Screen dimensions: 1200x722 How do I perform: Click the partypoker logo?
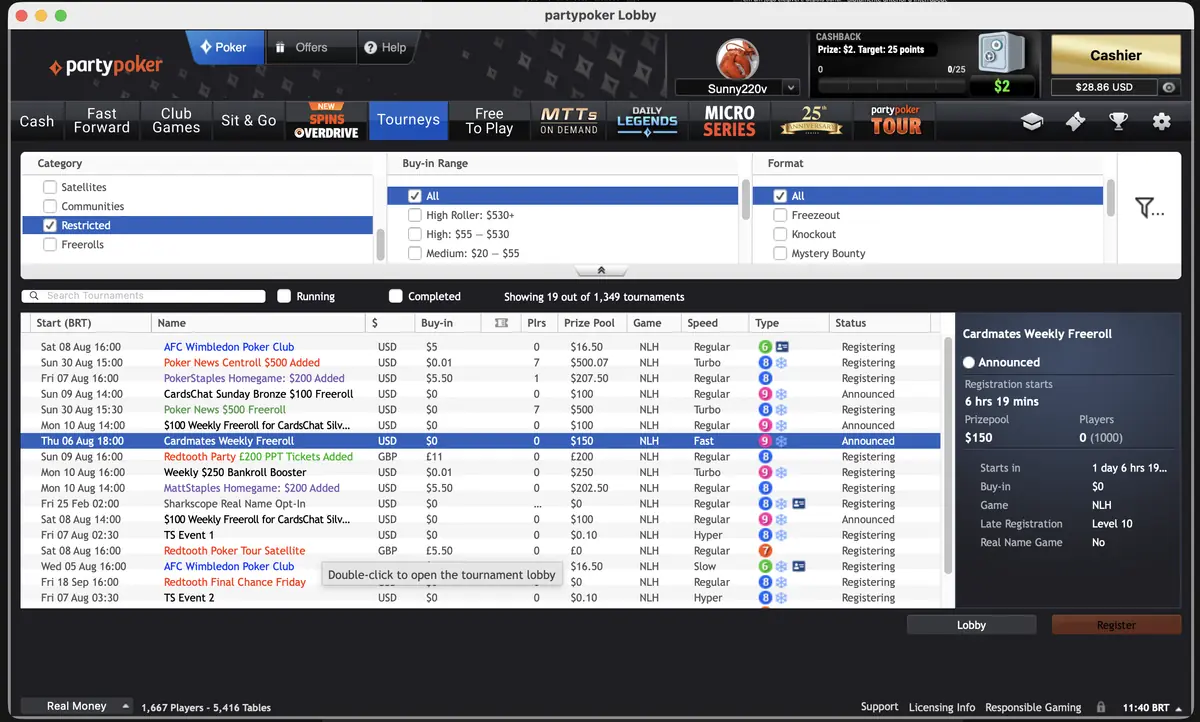tap(106, 67)
